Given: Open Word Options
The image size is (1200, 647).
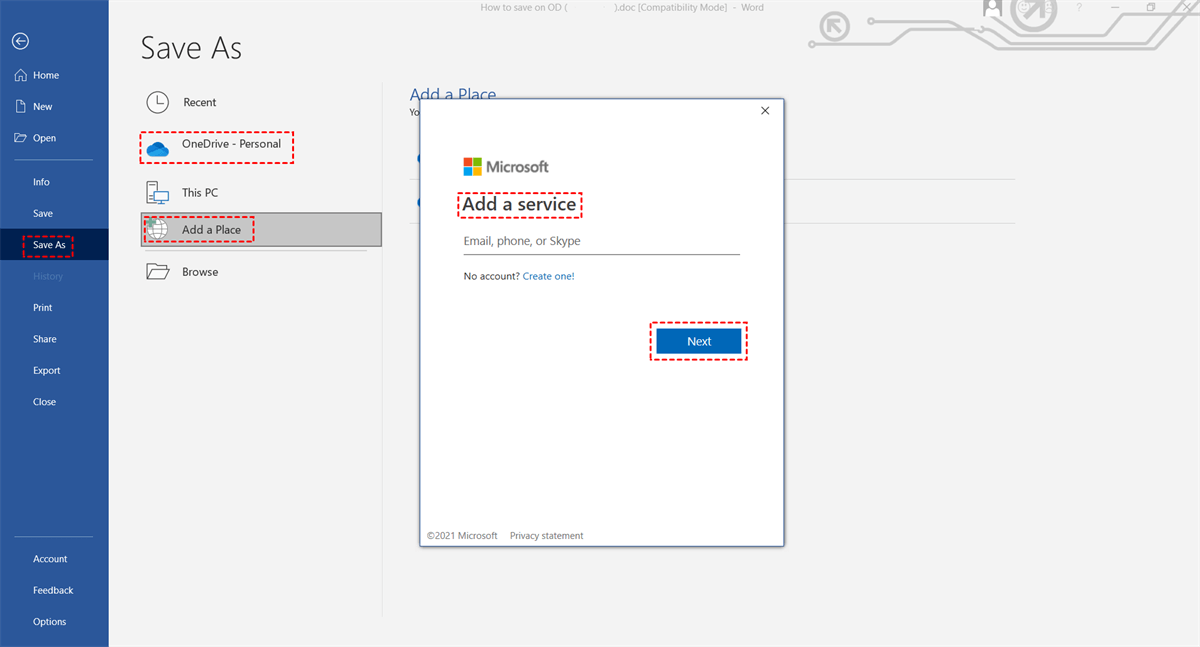Looking at the screenshot, I should tap(49, 622).
